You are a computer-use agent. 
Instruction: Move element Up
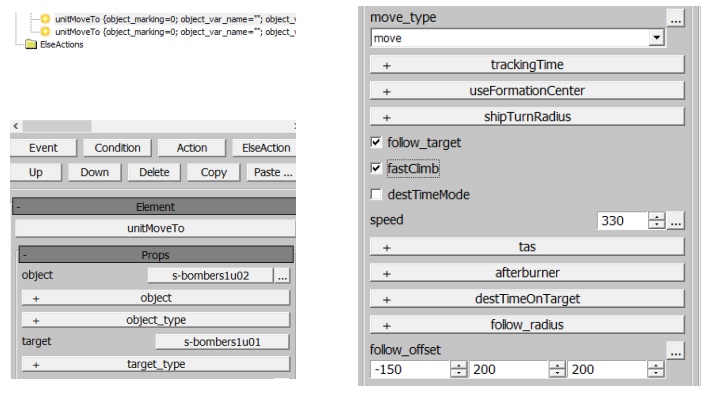click(36, 172)
